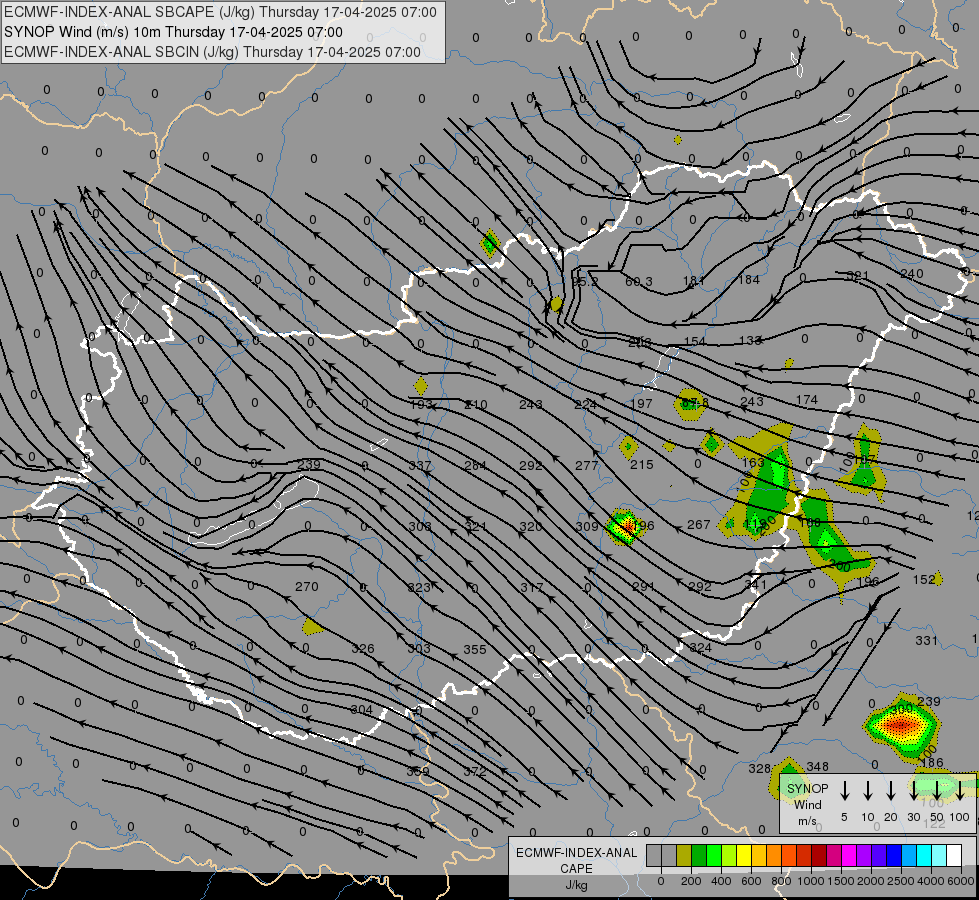
Task: Select the dark red swatch right of 1000 tick
Action: pos(819,856)
